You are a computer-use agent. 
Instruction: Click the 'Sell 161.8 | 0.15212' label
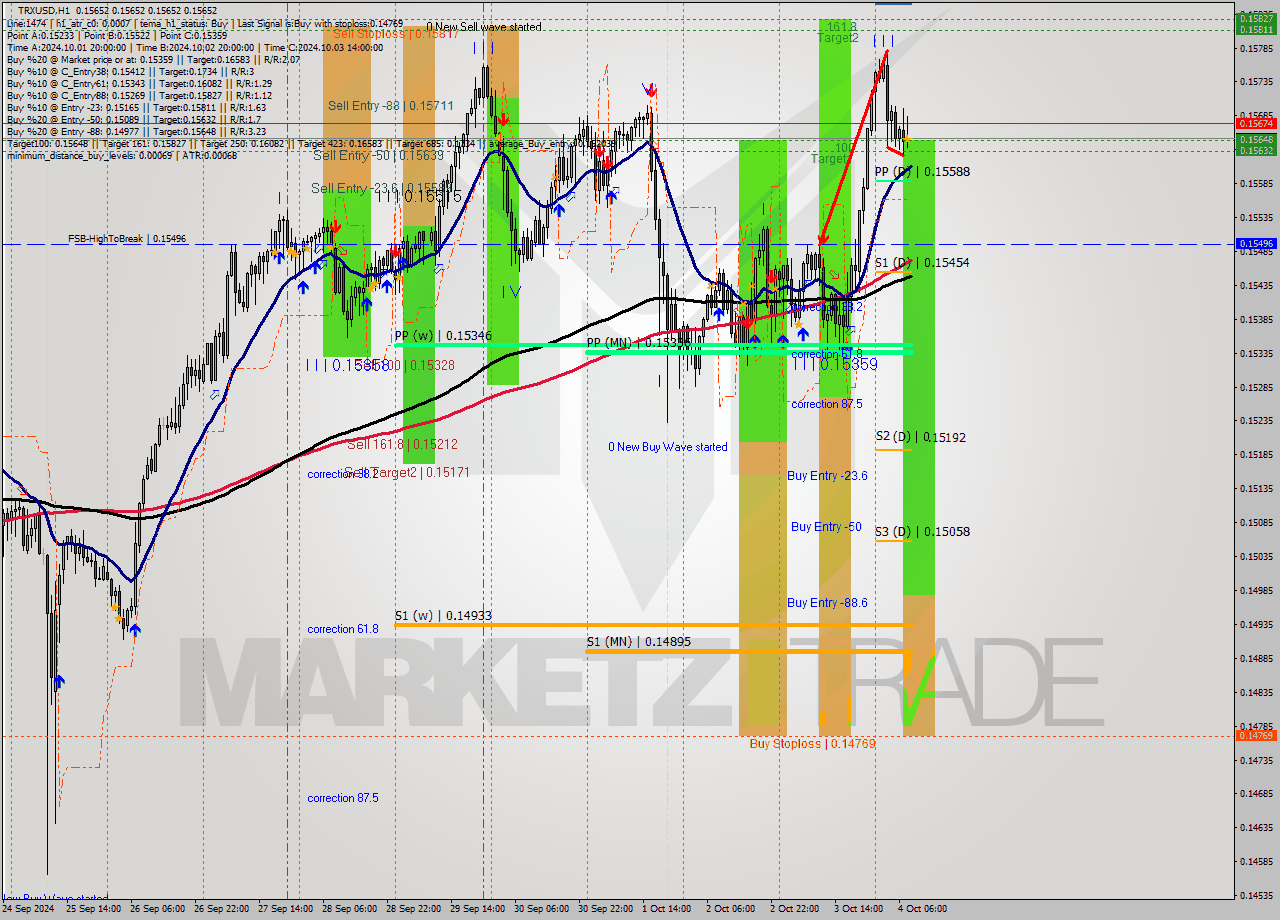pos(403,444)
